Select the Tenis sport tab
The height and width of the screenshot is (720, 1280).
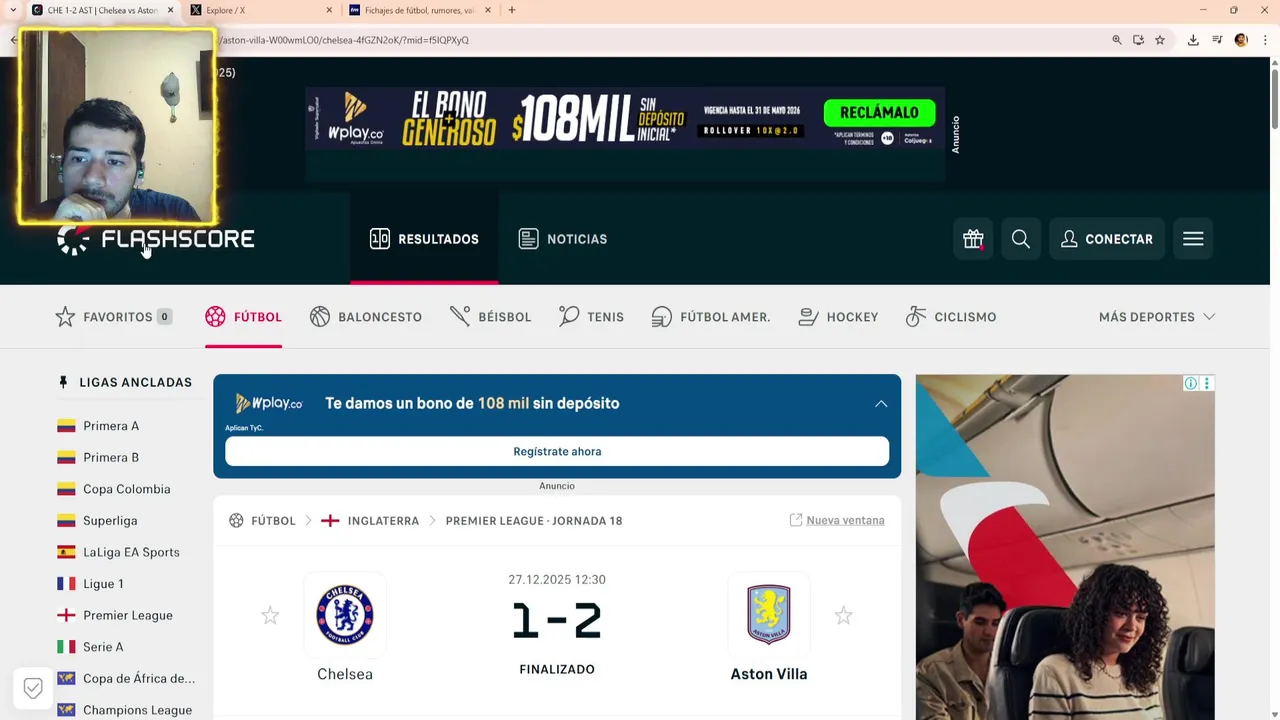pos(591,317)
